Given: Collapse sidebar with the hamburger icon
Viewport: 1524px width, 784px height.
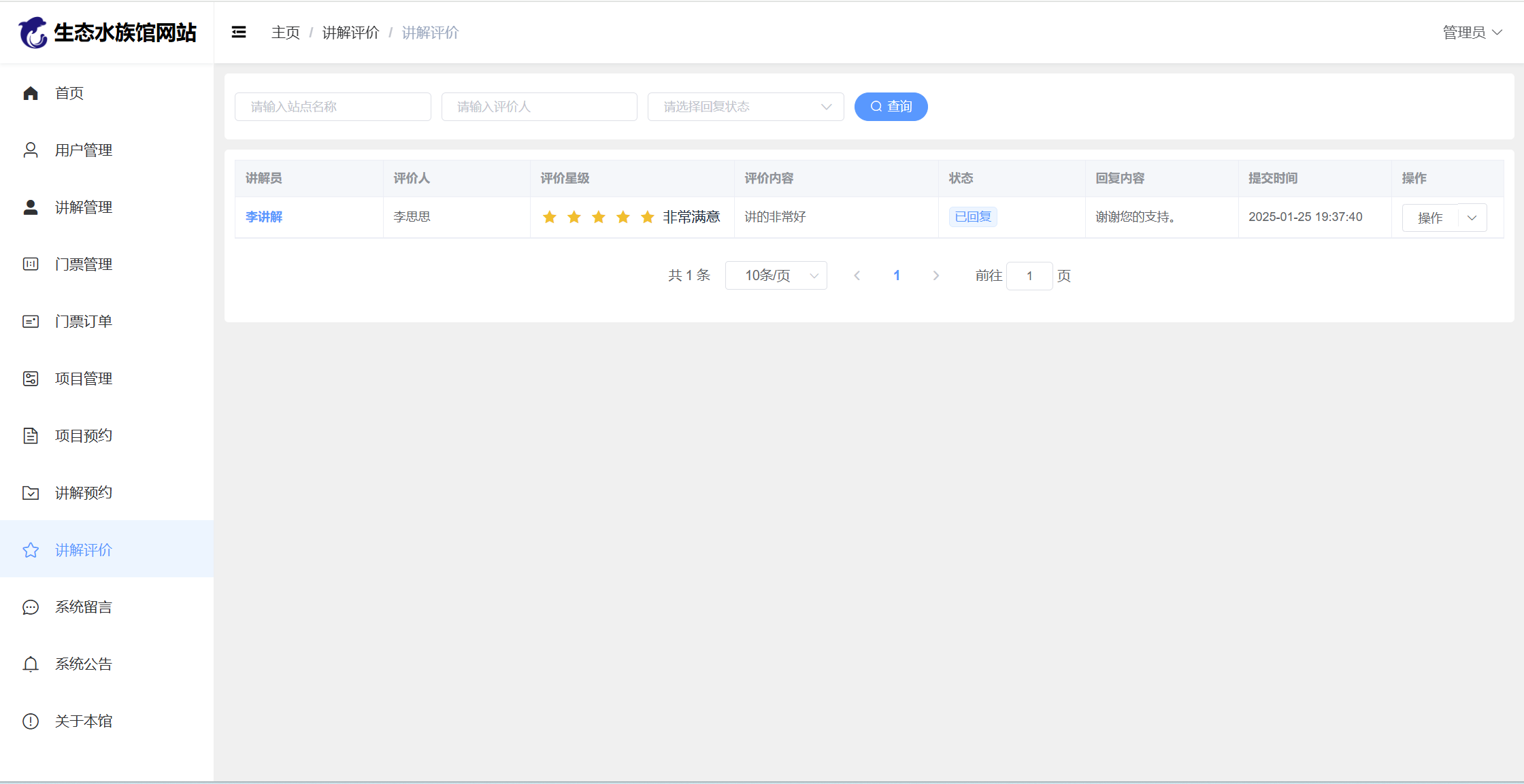Looking at the screenshot, I should click(239, 32).
